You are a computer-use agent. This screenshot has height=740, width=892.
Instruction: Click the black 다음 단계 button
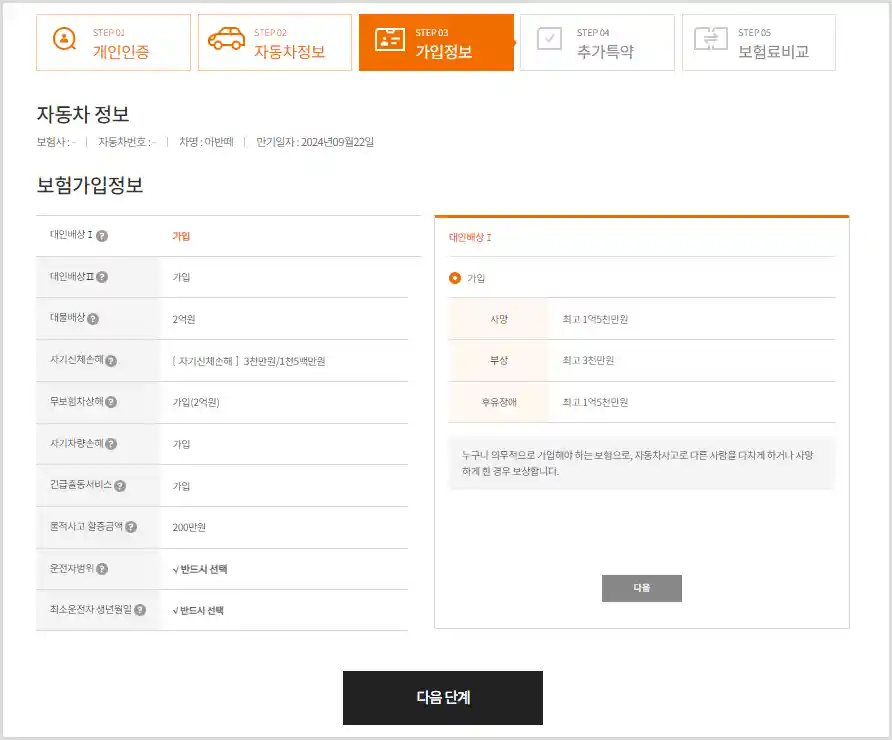pyautogui.click(x=443, y=698)
